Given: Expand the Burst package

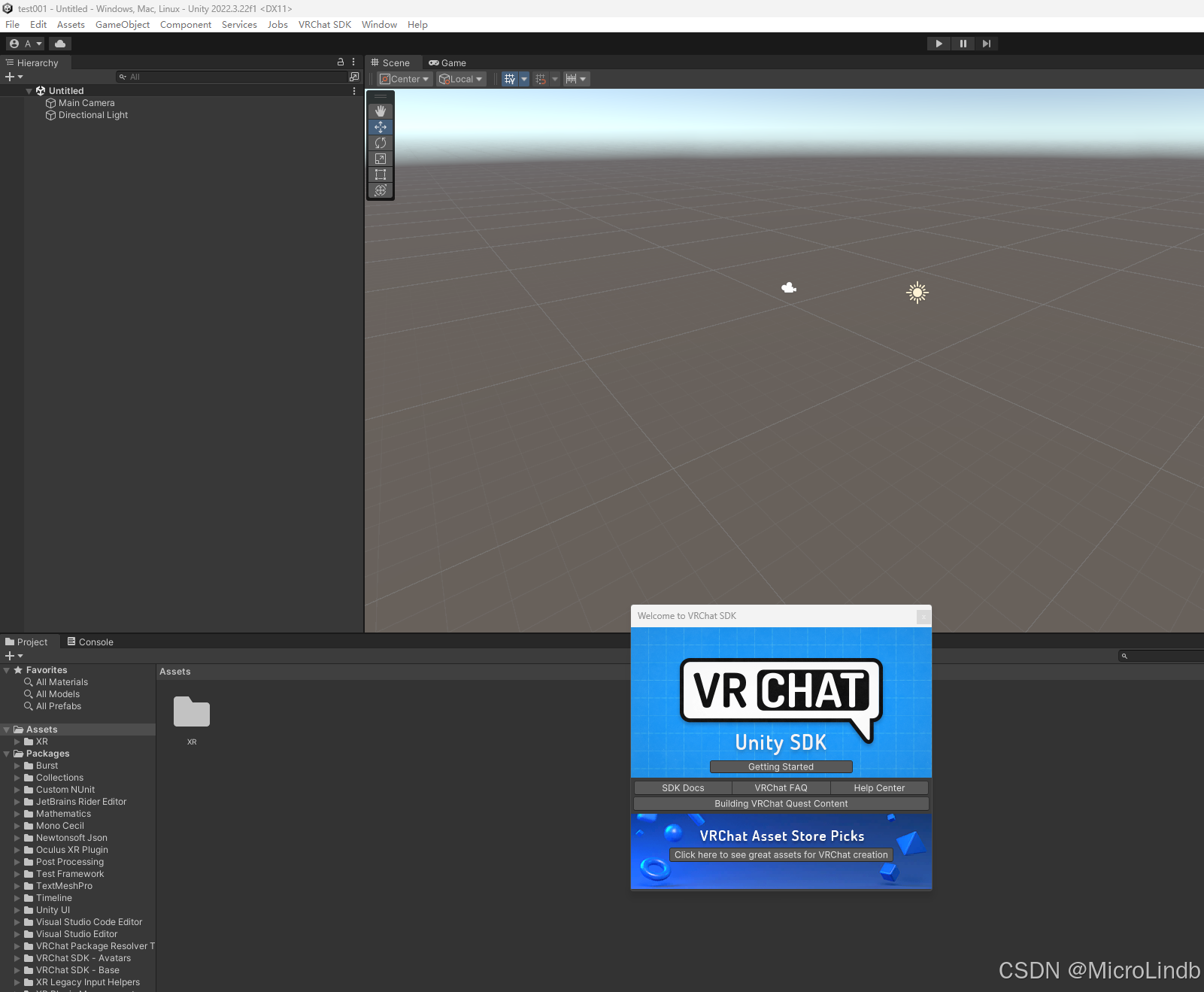Looking at the screenshot, I should pos(17,766).
